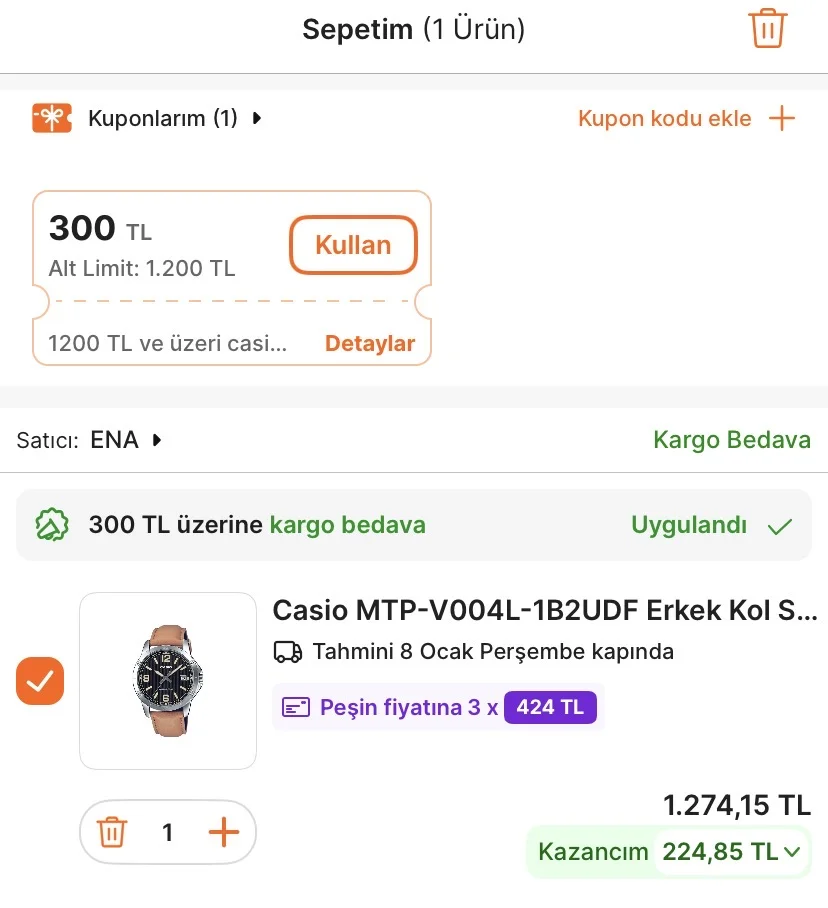Viewport: 828px width, 908px height.
Task: Open the Casio watch product thumbnail
Action: coord(168,681)
